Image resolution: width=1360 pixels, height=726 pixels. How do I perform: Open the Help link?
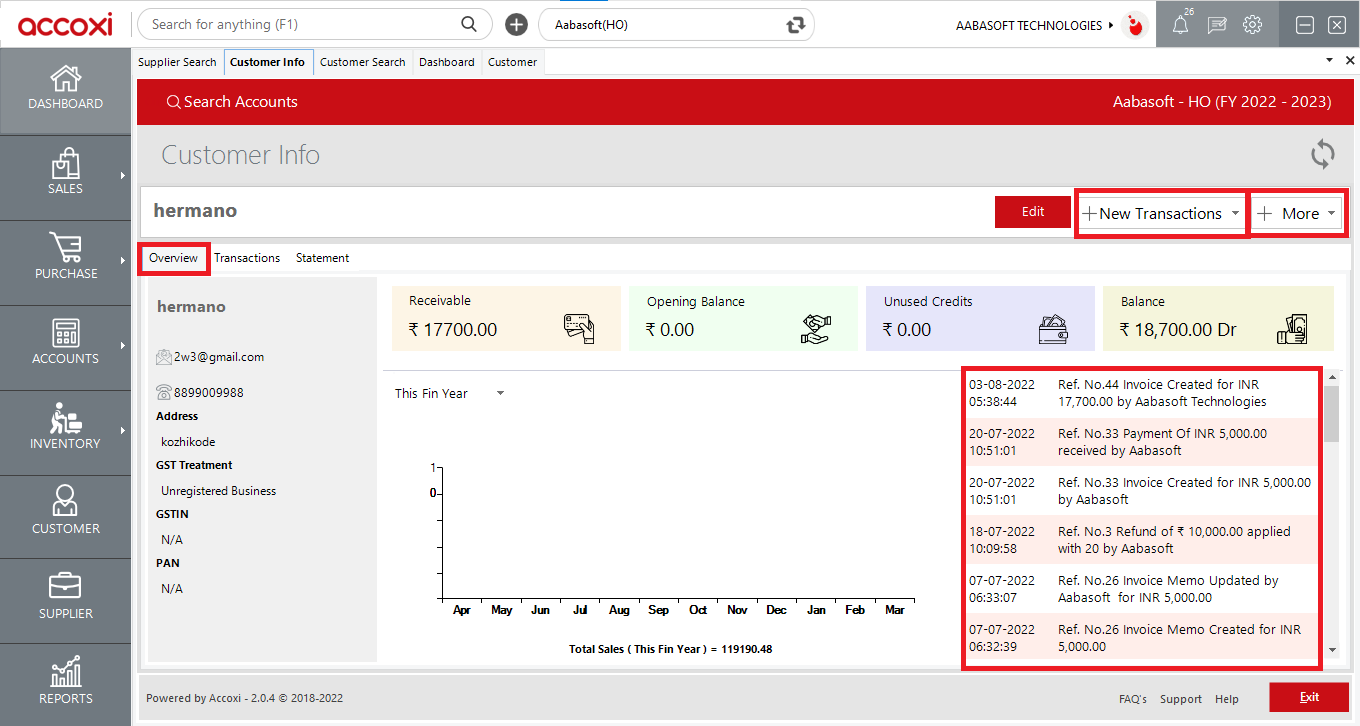[1227, 699]
